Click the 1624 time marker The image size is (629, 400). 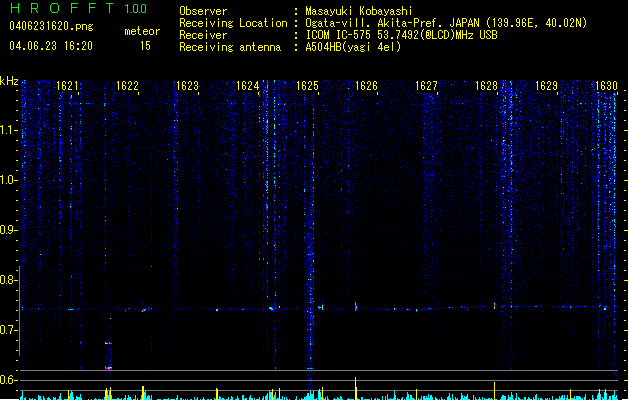click(248, 86)
